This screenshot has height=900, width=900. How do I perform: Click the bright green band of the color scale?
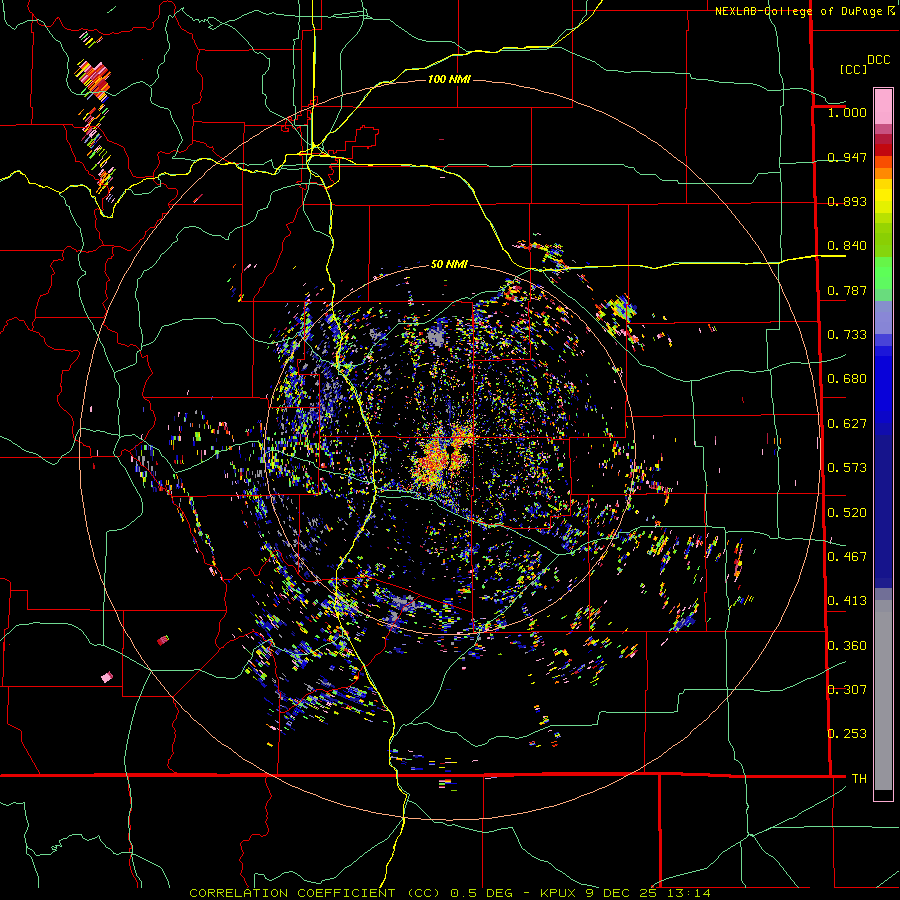pos(883,273)
